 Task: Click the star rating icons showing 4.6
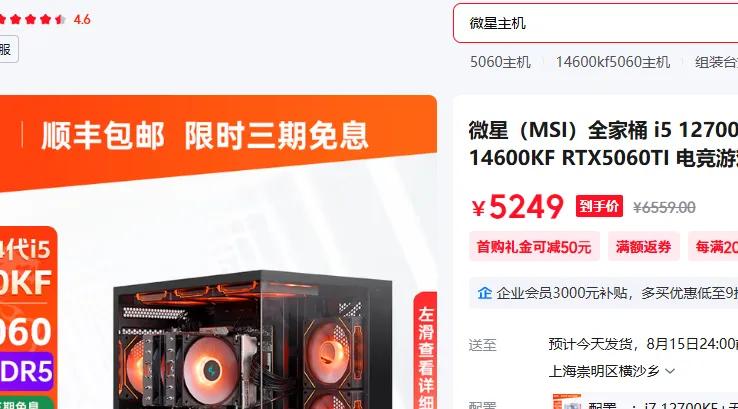click(33, 19)
